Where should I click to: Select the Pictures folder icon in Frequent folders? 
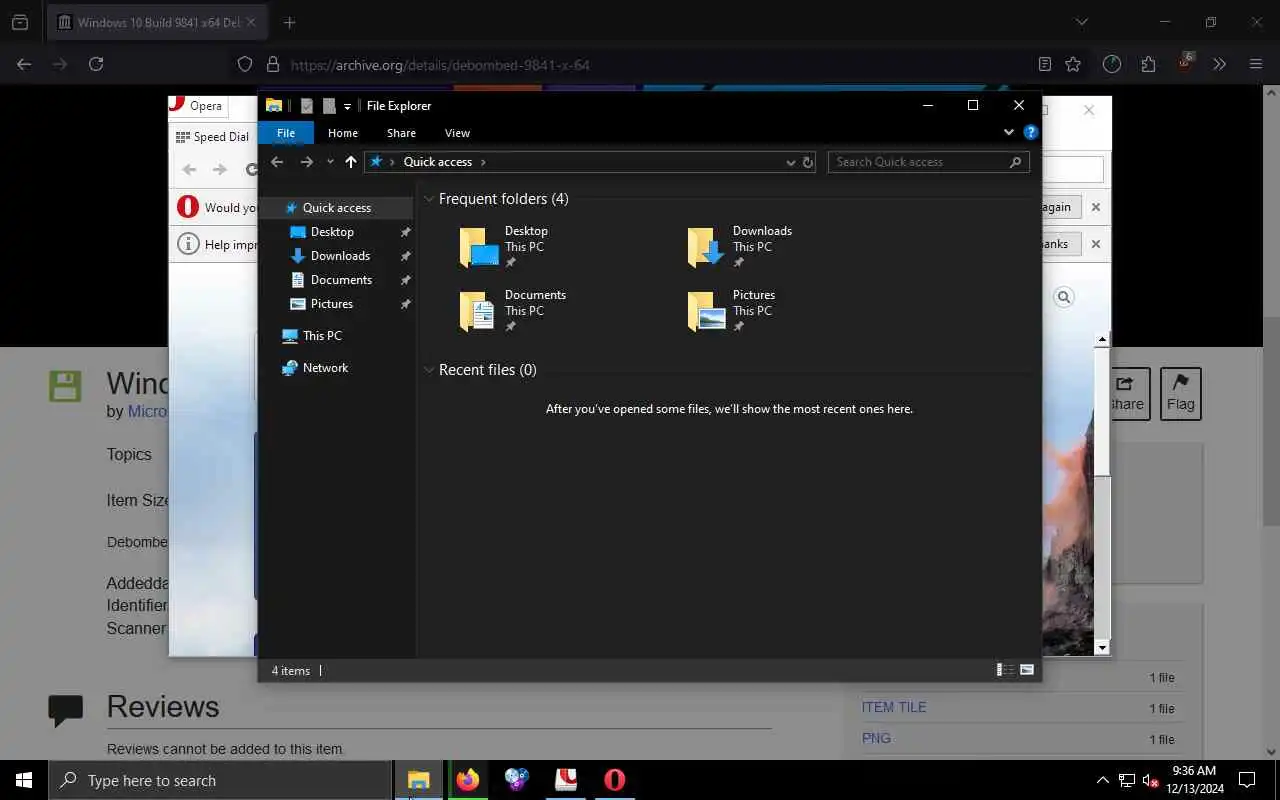[707, 311]
